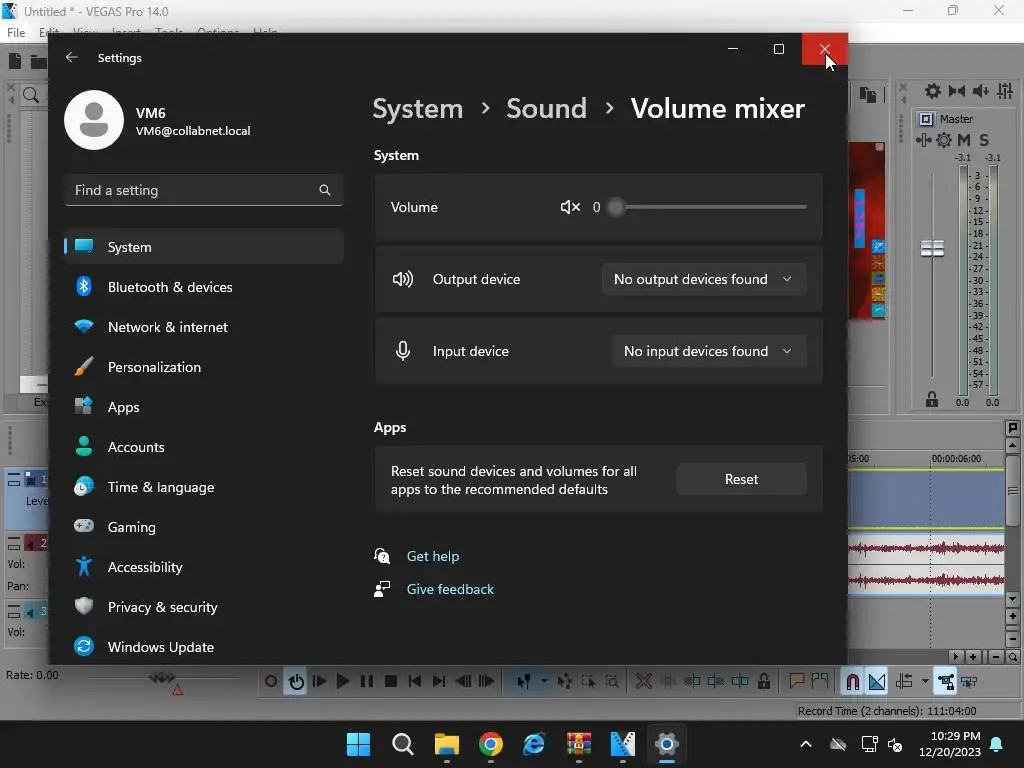Image resolution: width=1024 pixels, height=768 pixels.
Task: Open the Apps settings category
Action: point(204,407)
